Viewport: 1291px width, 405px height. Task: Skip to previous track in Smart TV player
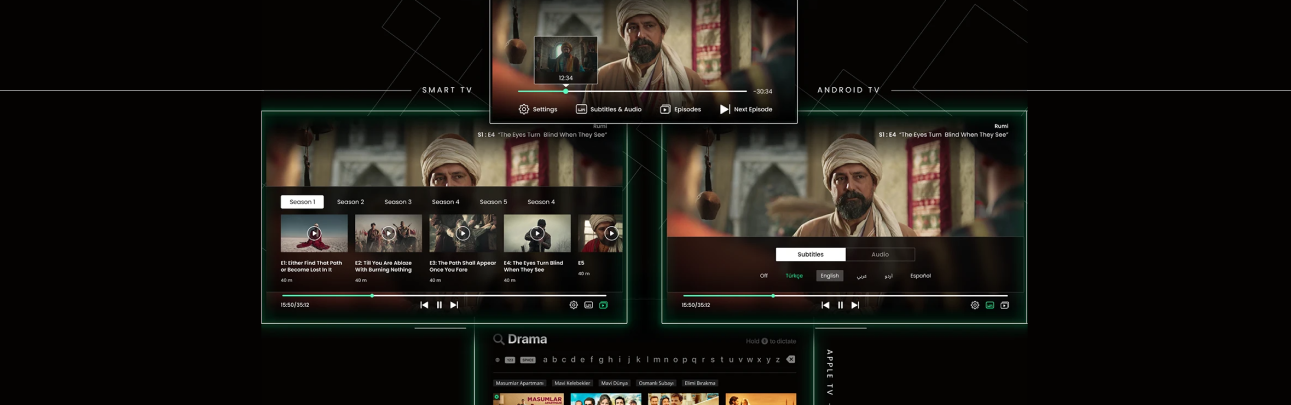(x=424, y=305)
